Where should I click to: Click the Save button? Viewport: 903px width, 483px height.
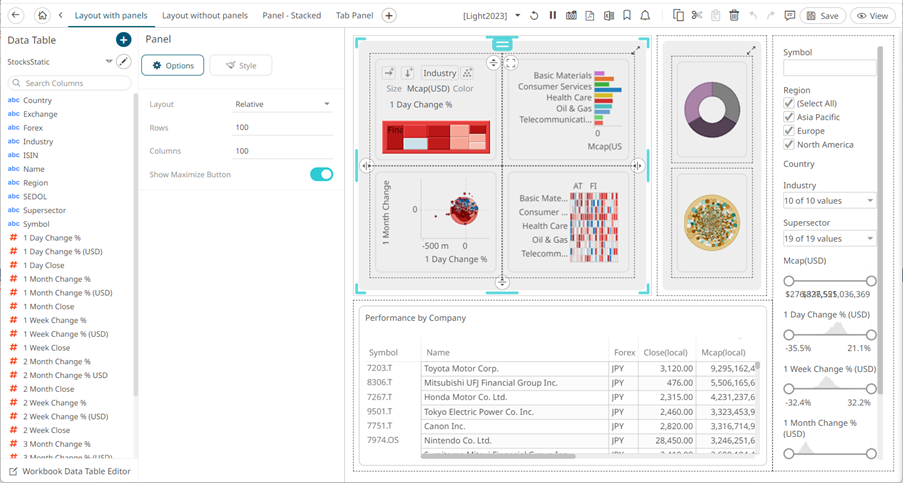pyautogui.click(x=823, y=16)
